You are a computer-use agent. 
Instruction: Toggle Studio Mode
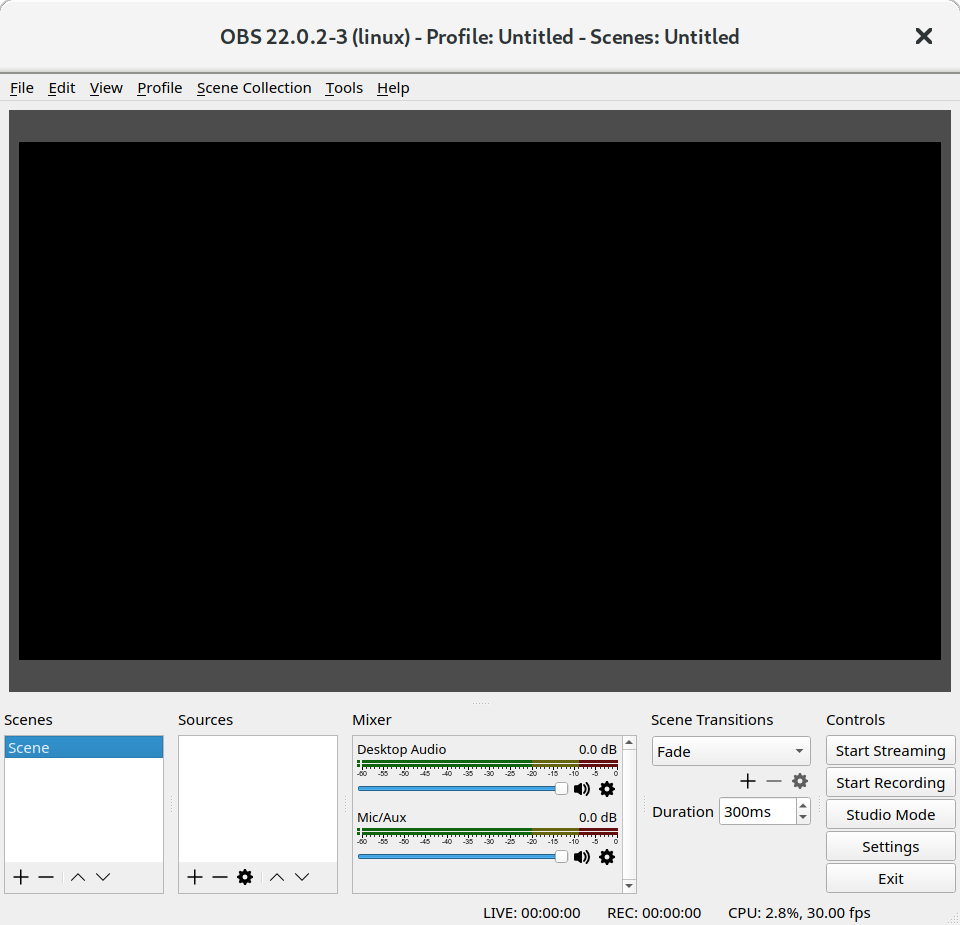click(890, 814)
